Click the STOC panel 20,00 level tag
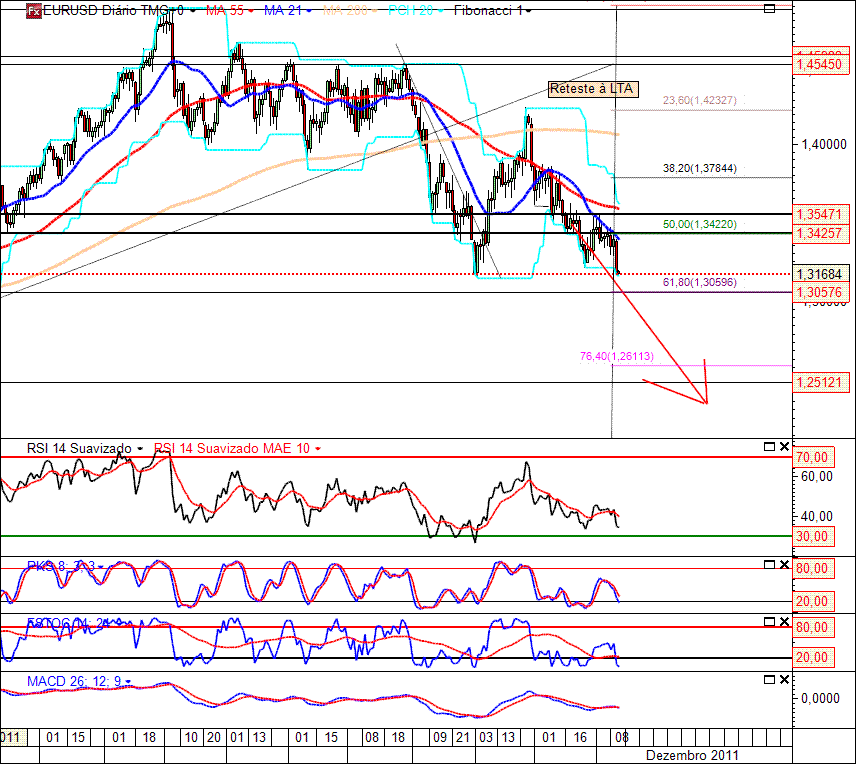The width and height of the screenshot is (856, 764). pyautogui.click(x=812, y=657)
